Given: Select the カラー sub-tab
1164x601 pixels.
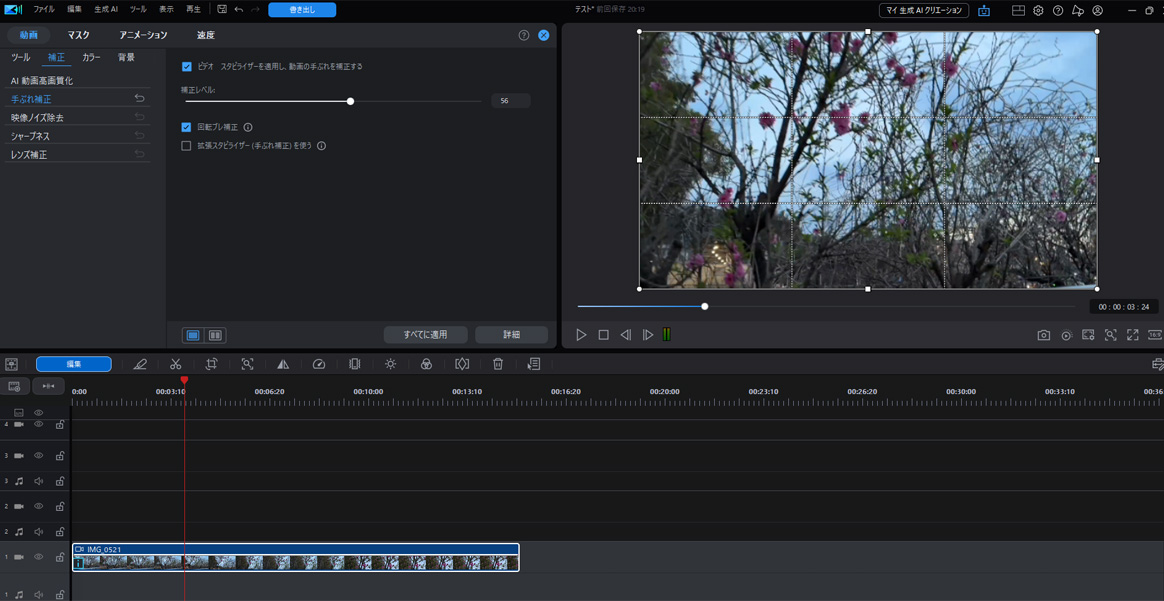Looking at the screenshot, I should tap(91, 58).
